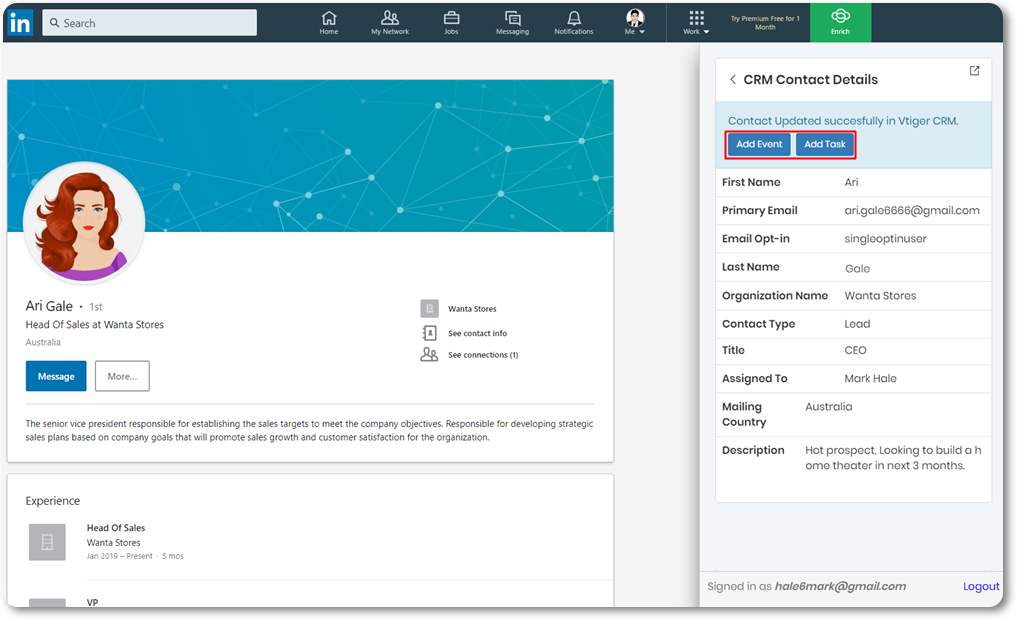The height and width of the screenshot is (621, 1017).
Task: Click the LinkedIn logo icon
Action: coord(20,22)
